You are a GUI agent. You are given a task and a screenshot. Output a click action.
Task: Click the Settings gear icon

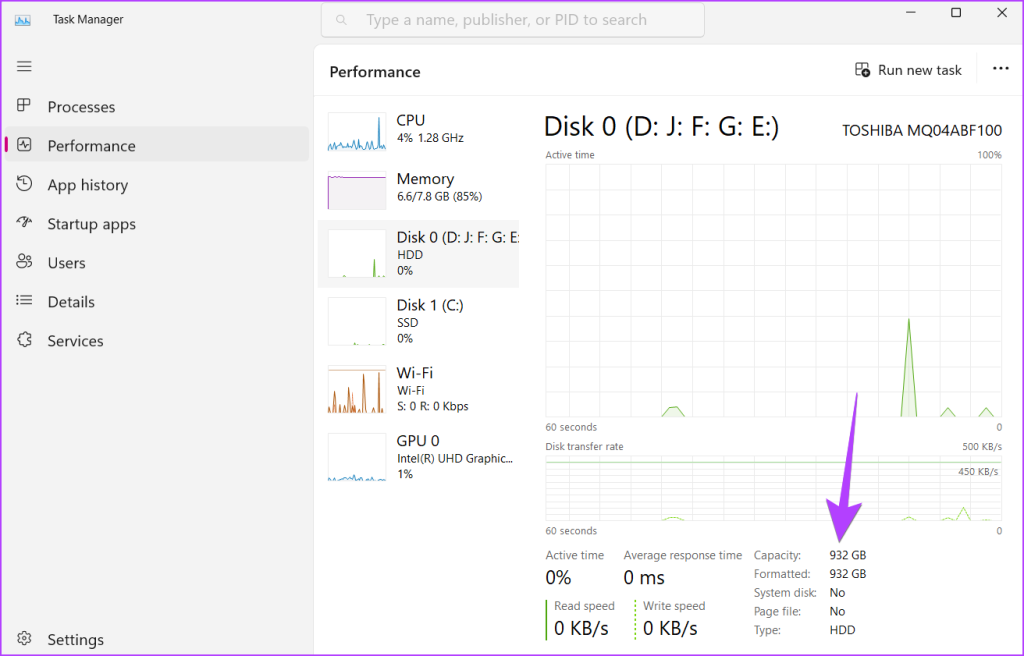pos(25,639)
